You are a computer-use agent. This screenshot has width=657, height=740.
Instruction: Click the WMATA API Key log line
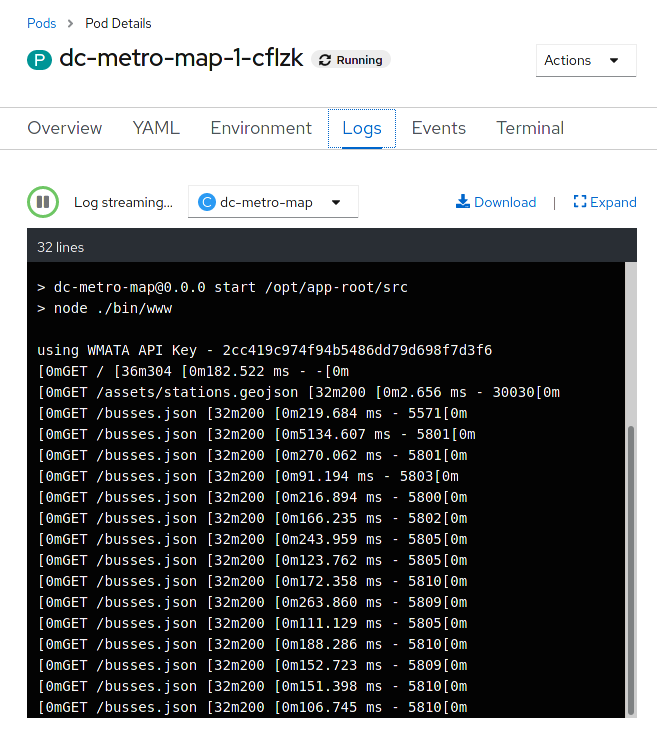264,351
